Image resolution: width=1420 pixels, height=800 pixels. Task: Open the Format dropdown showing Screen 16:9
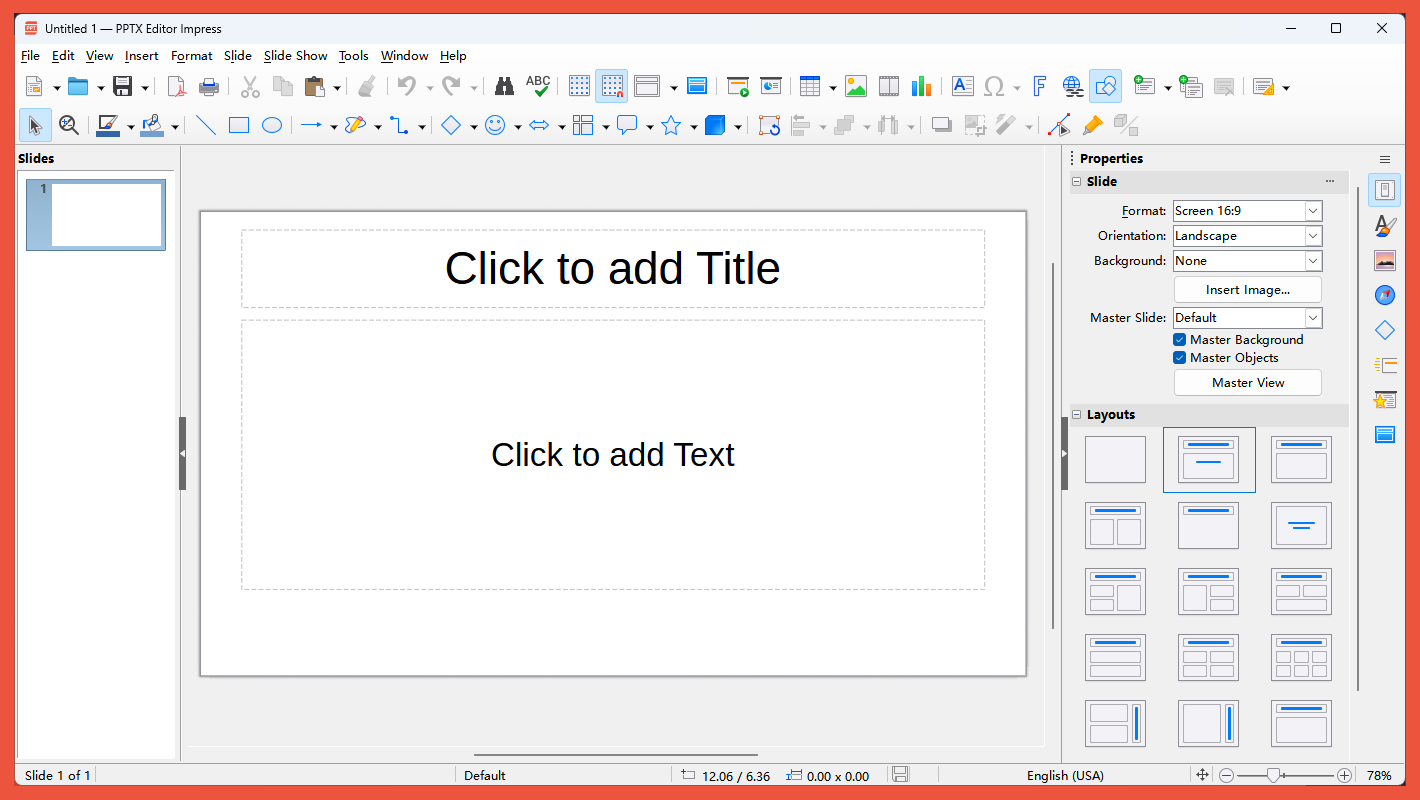click(x=1248, y=211)
